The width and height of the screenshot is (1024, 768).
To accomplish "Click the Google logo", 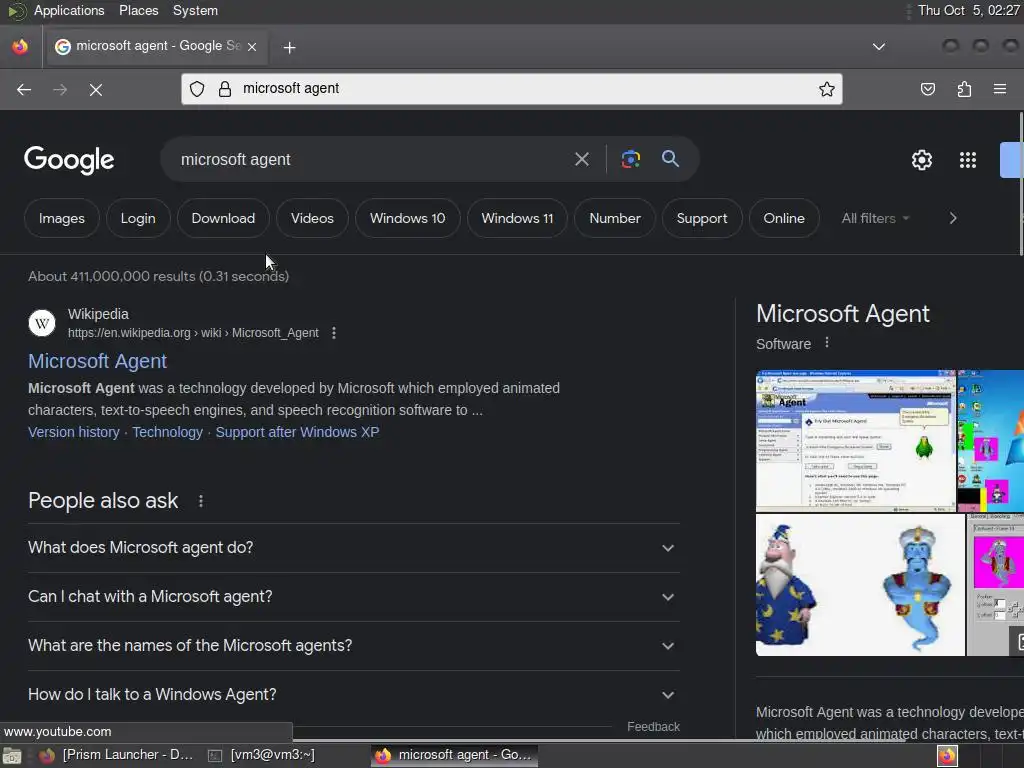I will (x=69, y=160).
